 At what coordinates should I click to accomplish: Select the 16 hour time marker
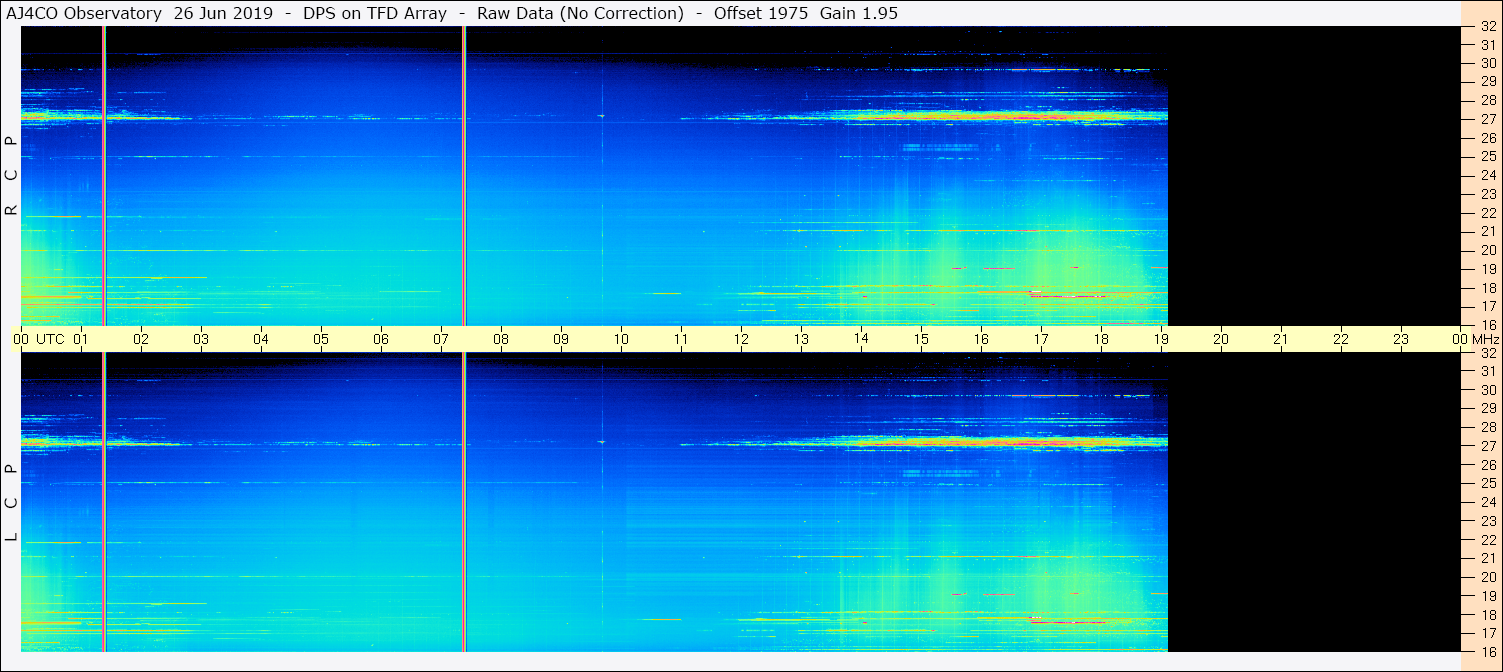pyautogui.click(x=981, y=339)
